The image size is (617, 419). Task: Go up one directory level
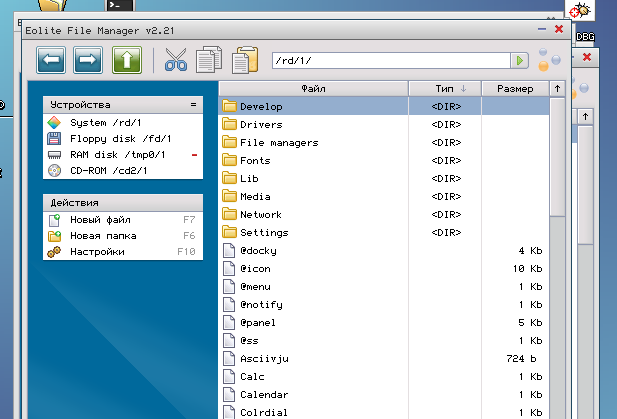[x=126, y=61]
